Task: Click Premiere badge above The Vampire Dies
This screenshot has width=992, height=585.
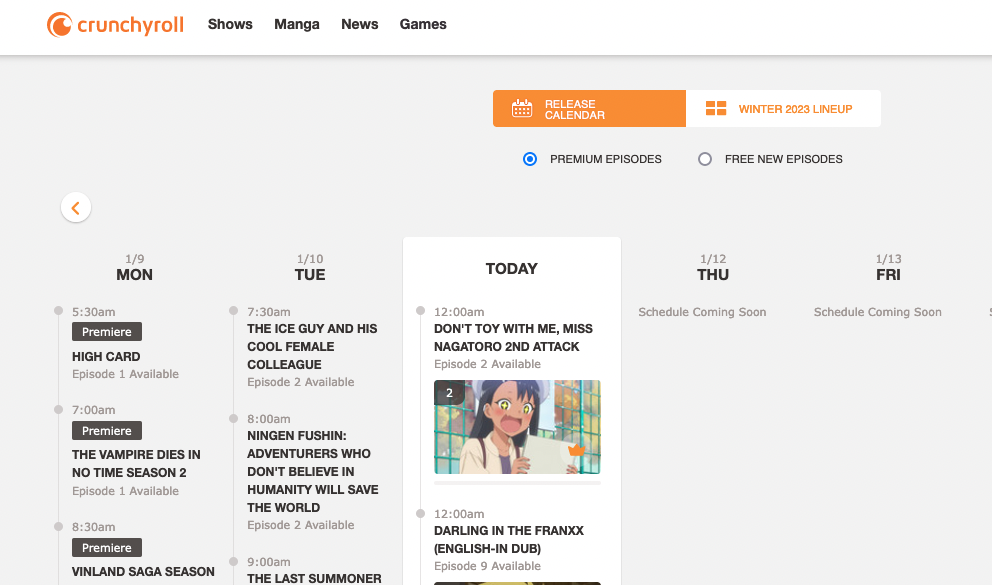Action: click(x=107, y=431)
